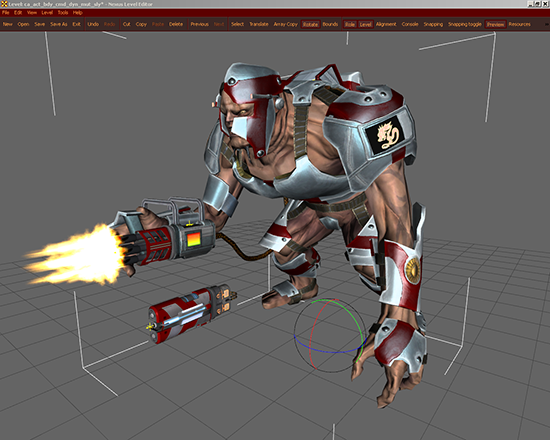Viewport: 550px width, 440px height.
Task: Select the red canister on the grid
Action: point(189,313)
